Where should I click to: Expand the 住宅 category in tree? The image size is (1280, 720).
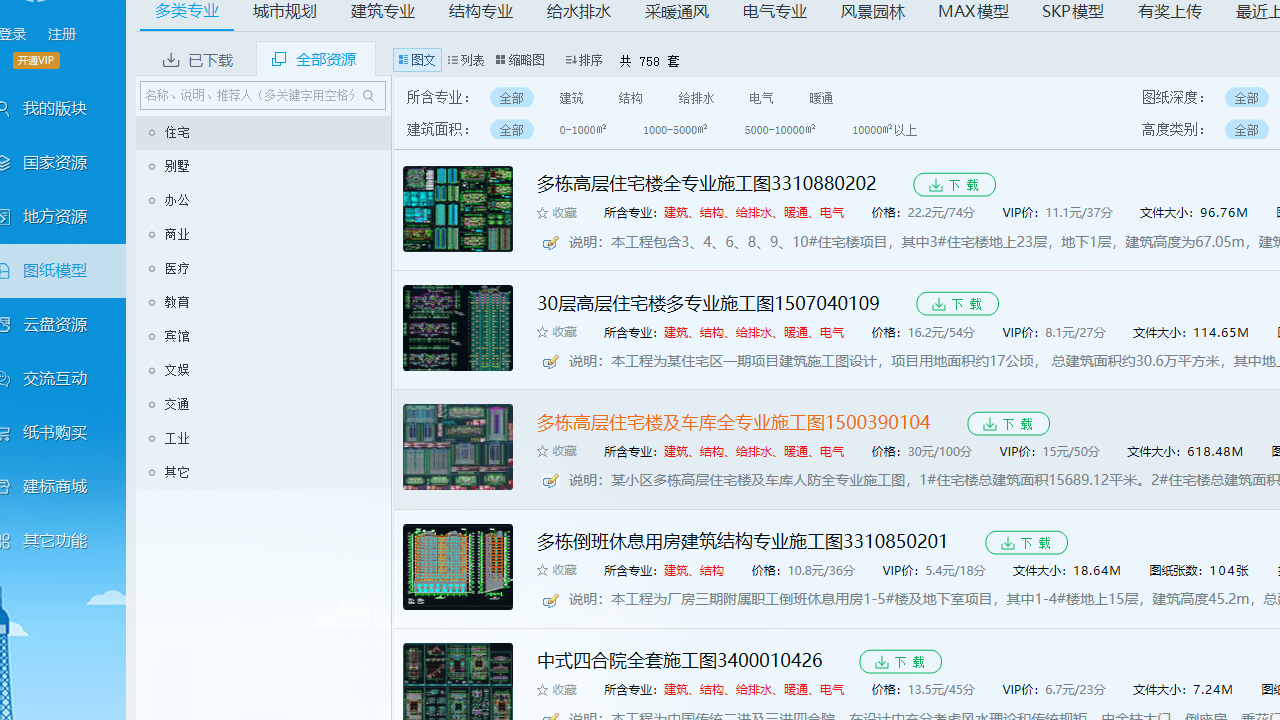click(177, 133)
